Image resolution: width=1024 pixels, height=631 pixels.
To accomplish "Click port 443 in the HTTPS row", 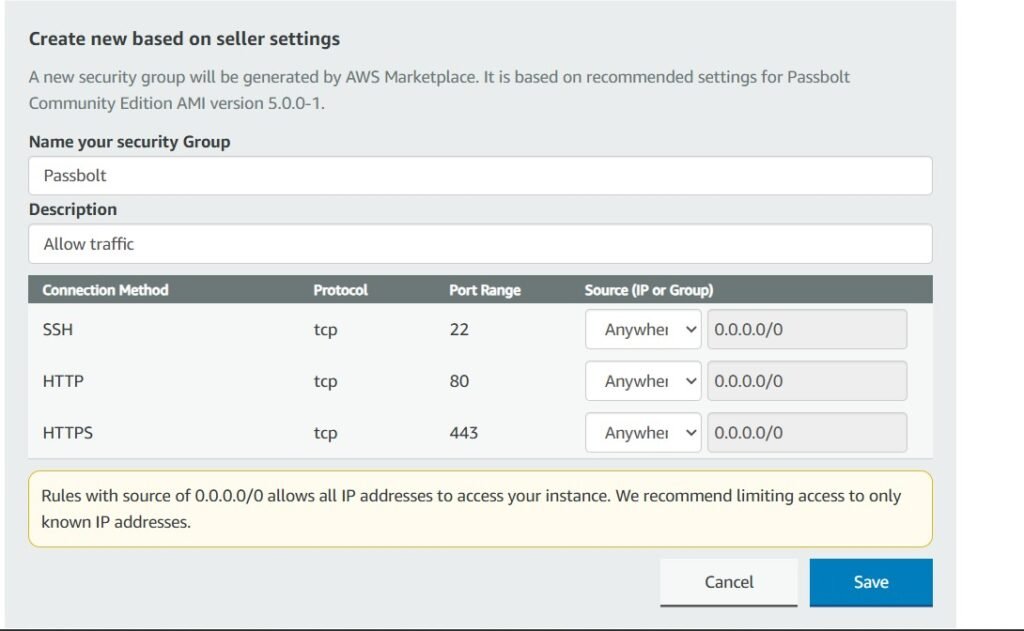I will coord(464,433).
